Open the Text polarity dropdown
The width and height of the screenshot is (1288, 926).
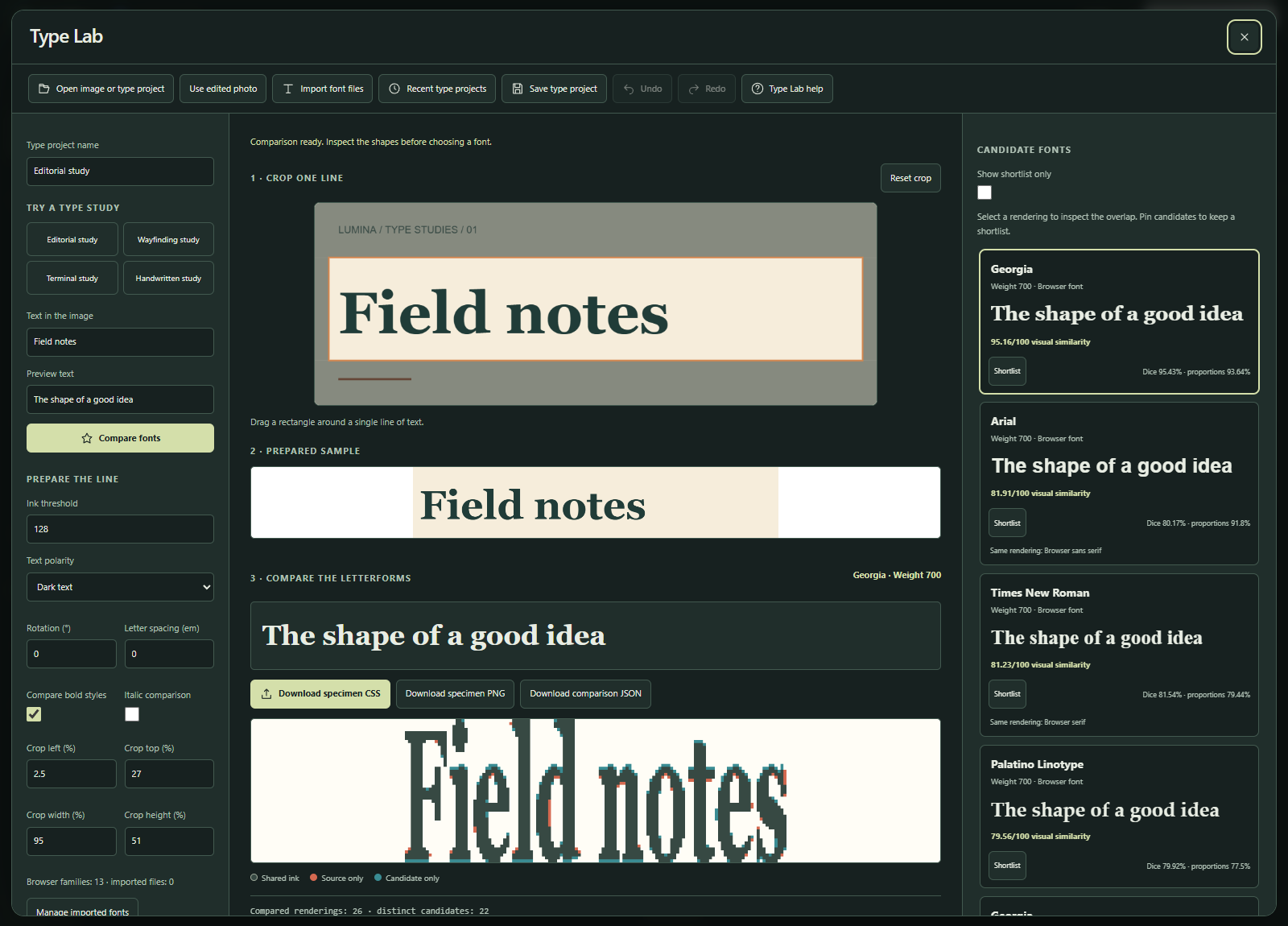coord(120,587)
